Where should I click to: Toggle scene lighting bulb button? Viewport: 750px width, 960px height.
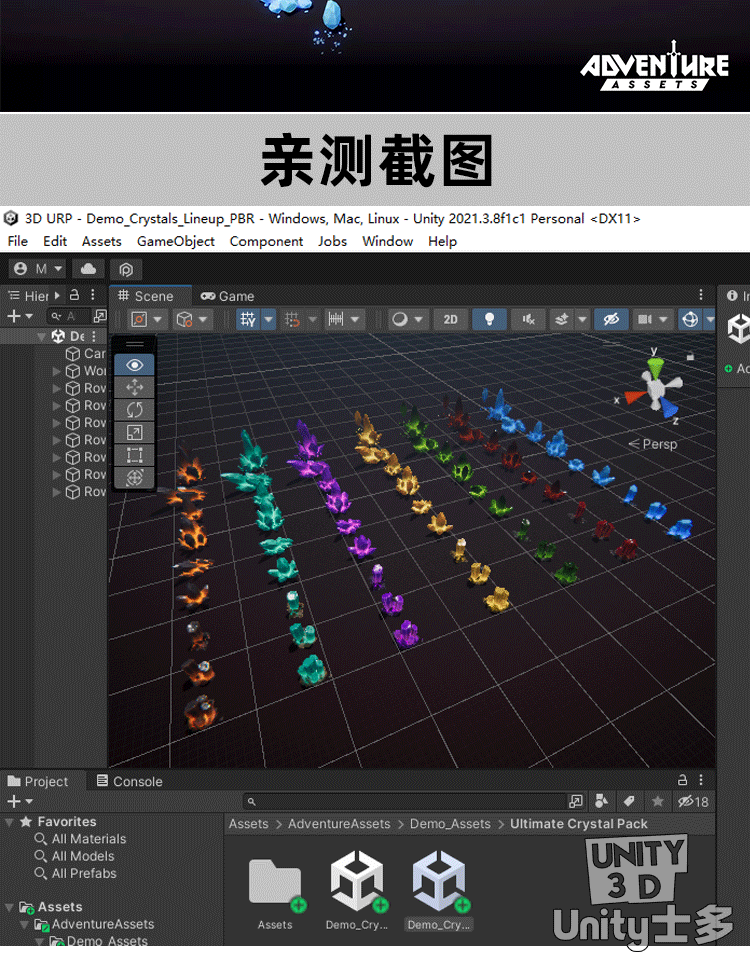pyautogui.click(x=489, y=319)
